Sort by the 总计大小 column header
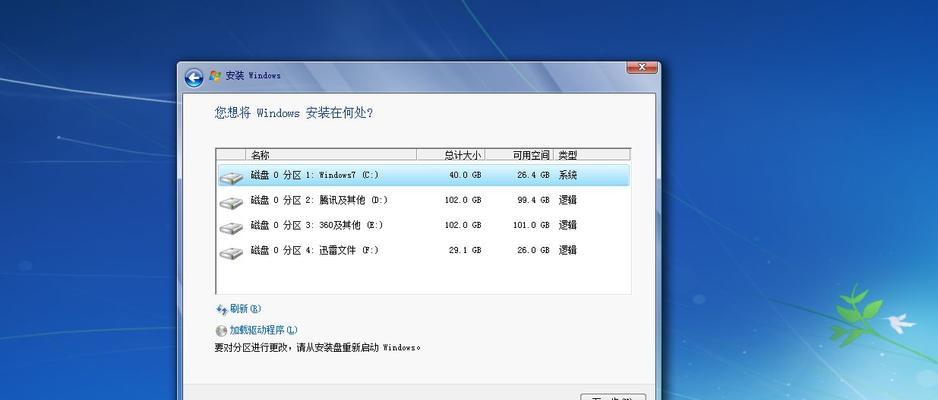This screenshot has width=938, height=400. point(450,155)
